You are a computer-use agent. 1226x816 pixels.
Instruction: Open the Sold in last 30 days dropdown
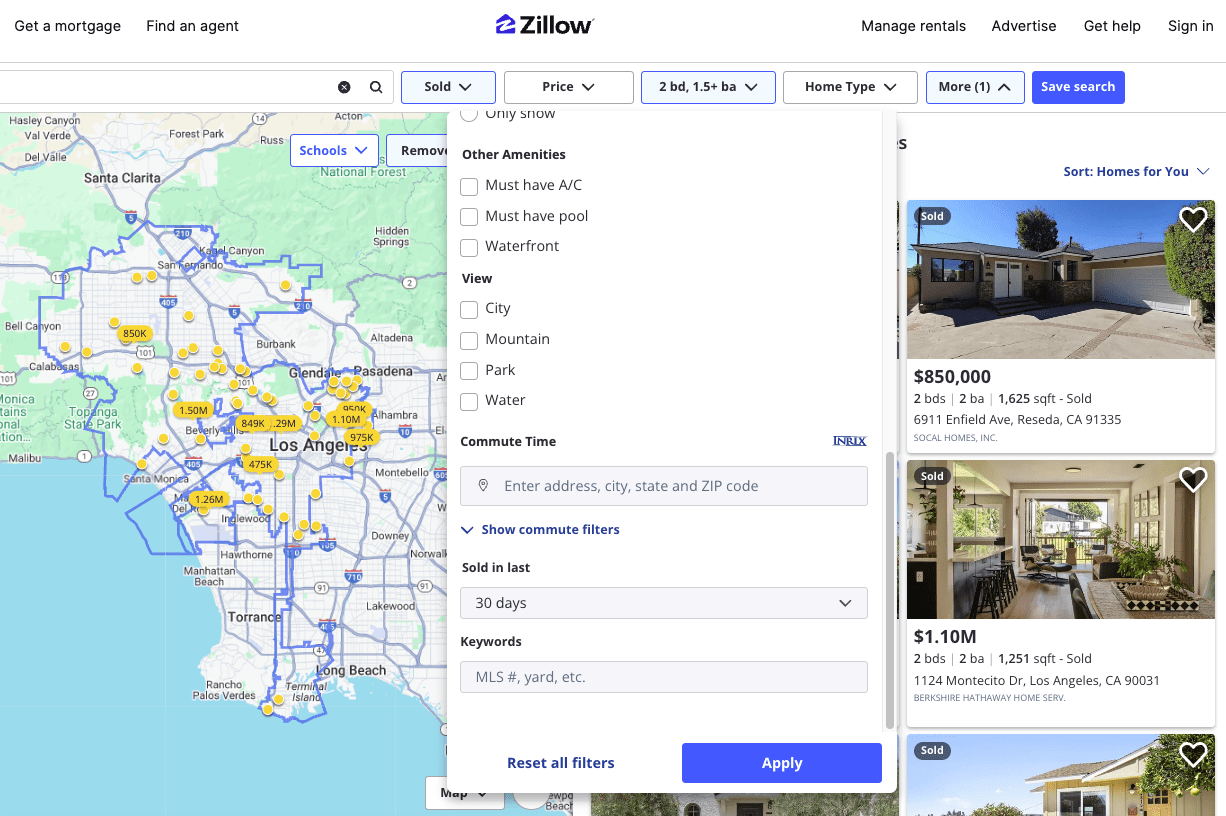pyautogui.click(x=663, y=603)
